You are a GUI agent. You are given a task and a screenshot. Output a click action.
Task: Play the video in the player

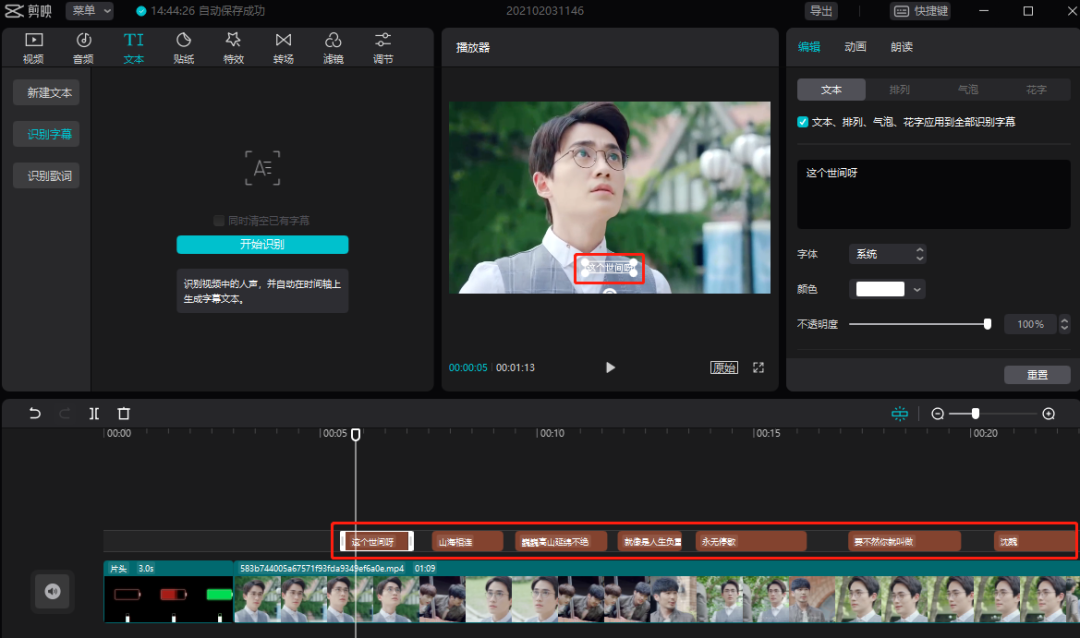pos(610,367)
